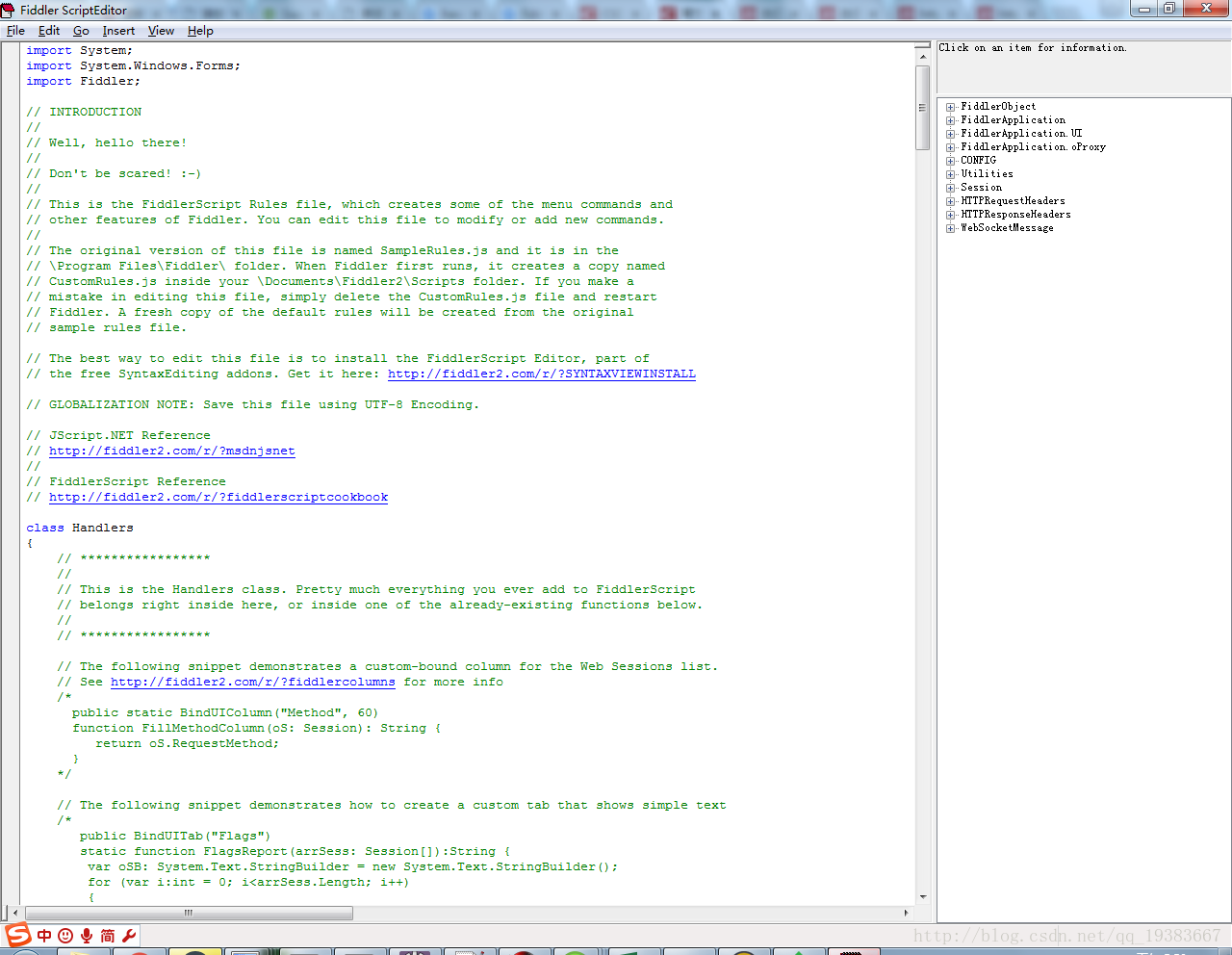The image size is (1232, 955).
Task: Select the Utilities label in tree
Action: coord(987,174)
